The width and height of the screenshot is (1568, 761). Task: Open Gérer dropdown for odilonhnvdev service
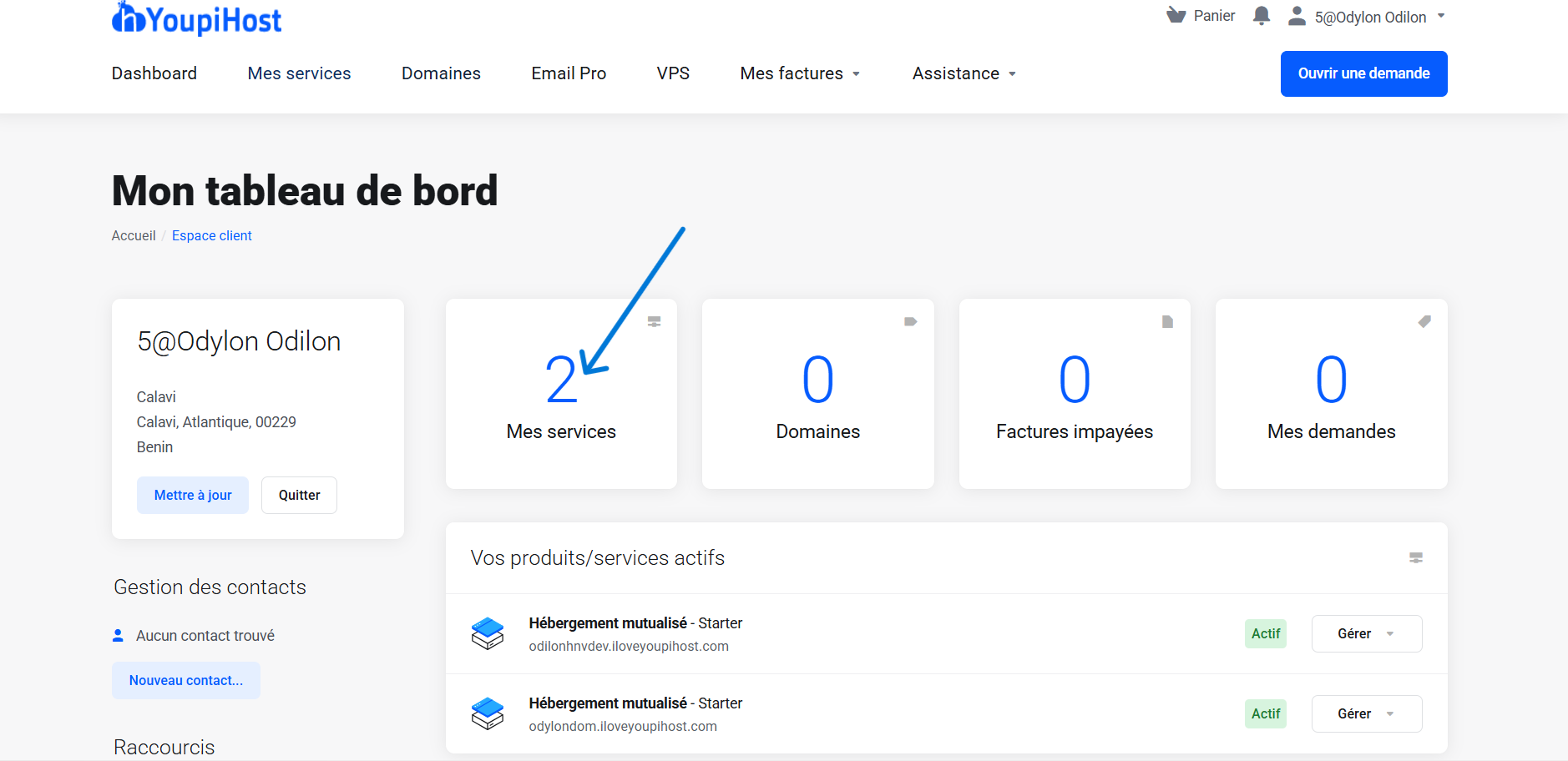tap(1366, 633)
